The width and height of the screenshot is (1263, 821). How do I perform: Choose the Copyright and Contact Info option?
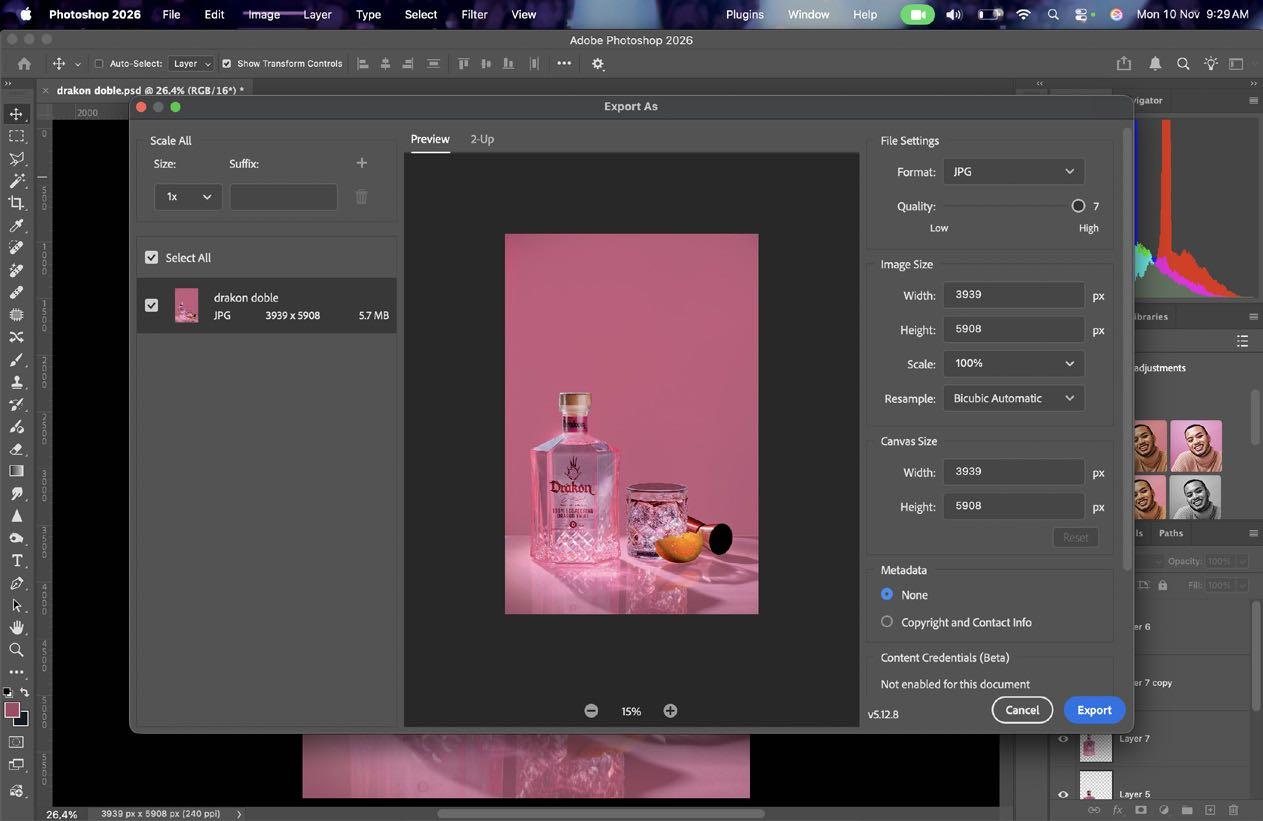(x=887, y=622)
